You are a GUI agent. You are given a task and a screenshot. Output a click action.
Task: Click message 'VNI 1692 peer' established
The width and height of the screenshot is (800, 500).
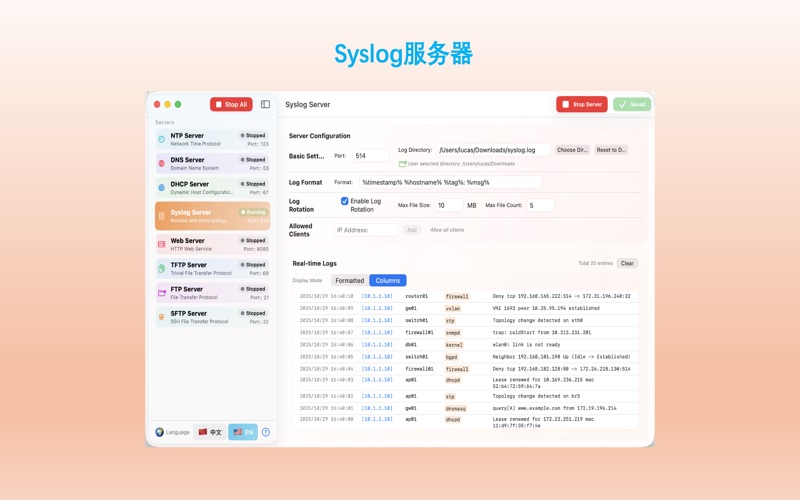546,308
